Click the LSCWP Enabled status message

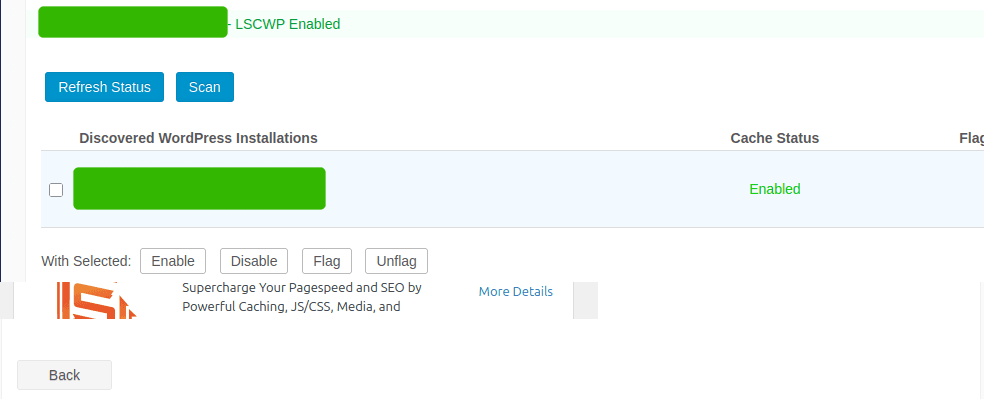pyautogui.click(x=287, y=24)
